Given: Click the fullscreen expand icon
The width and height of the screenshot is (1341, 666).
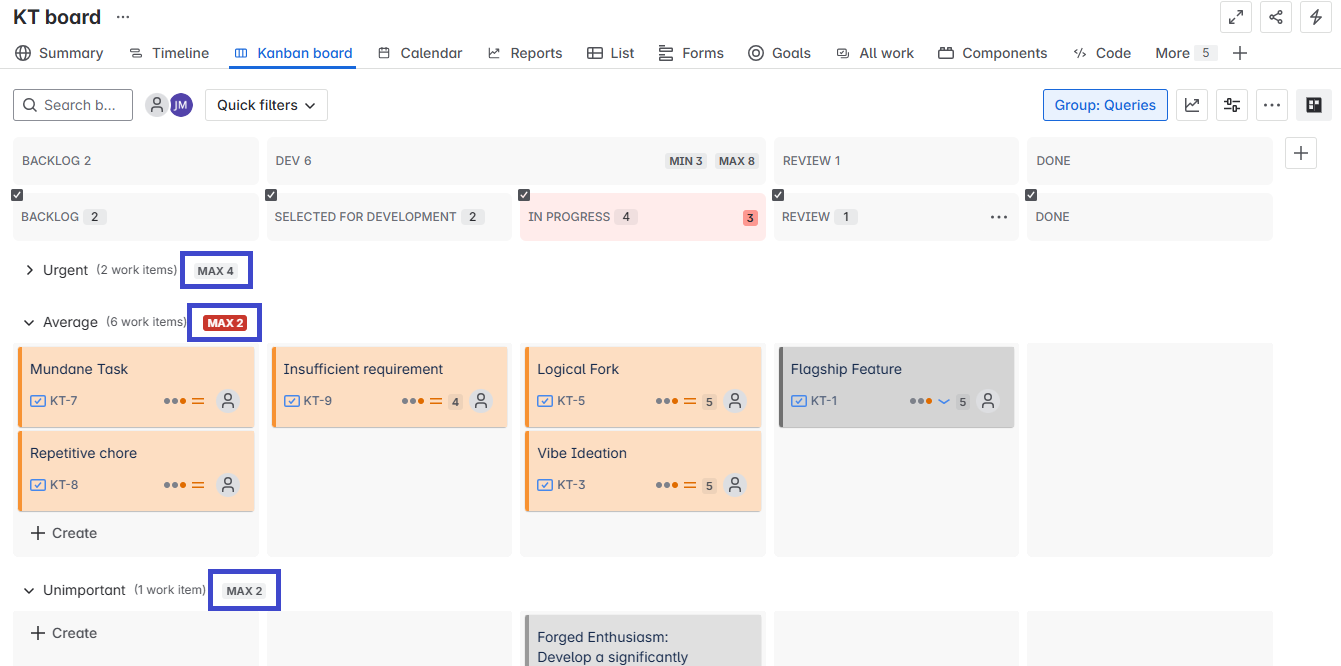Looking at the screenshot, I should [x=1236, y=17].
